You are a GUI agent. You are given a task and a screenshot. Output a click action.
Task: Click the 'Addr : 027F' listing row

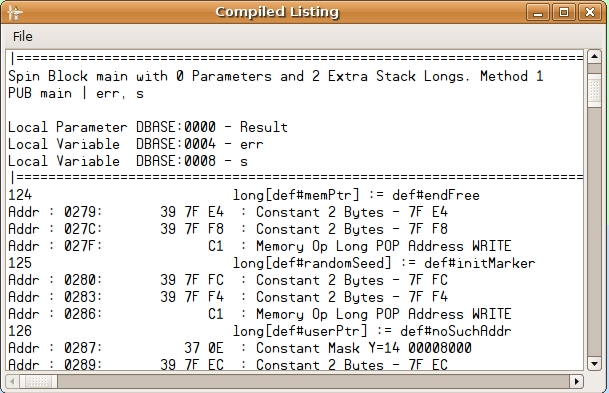260,246
